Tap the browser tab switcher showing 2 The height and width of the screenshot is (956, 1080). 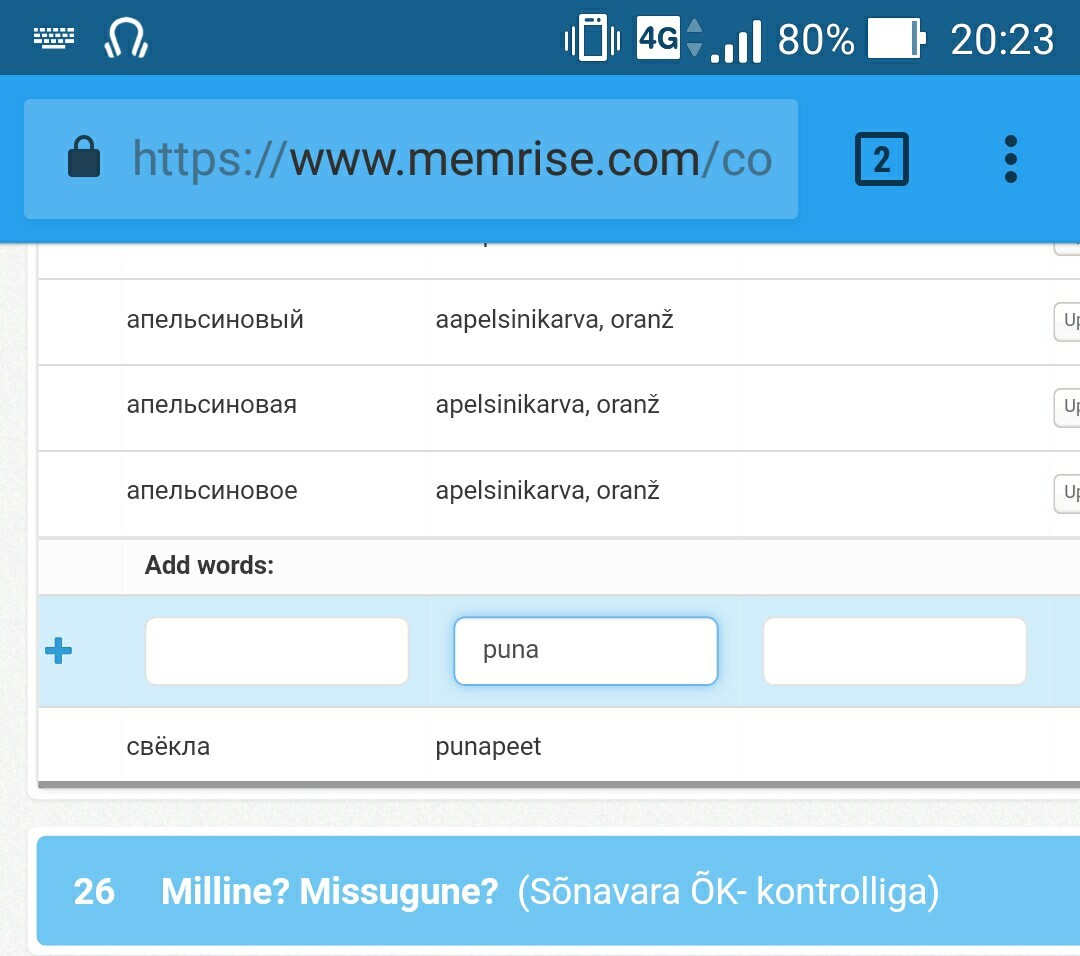(882, 159)
